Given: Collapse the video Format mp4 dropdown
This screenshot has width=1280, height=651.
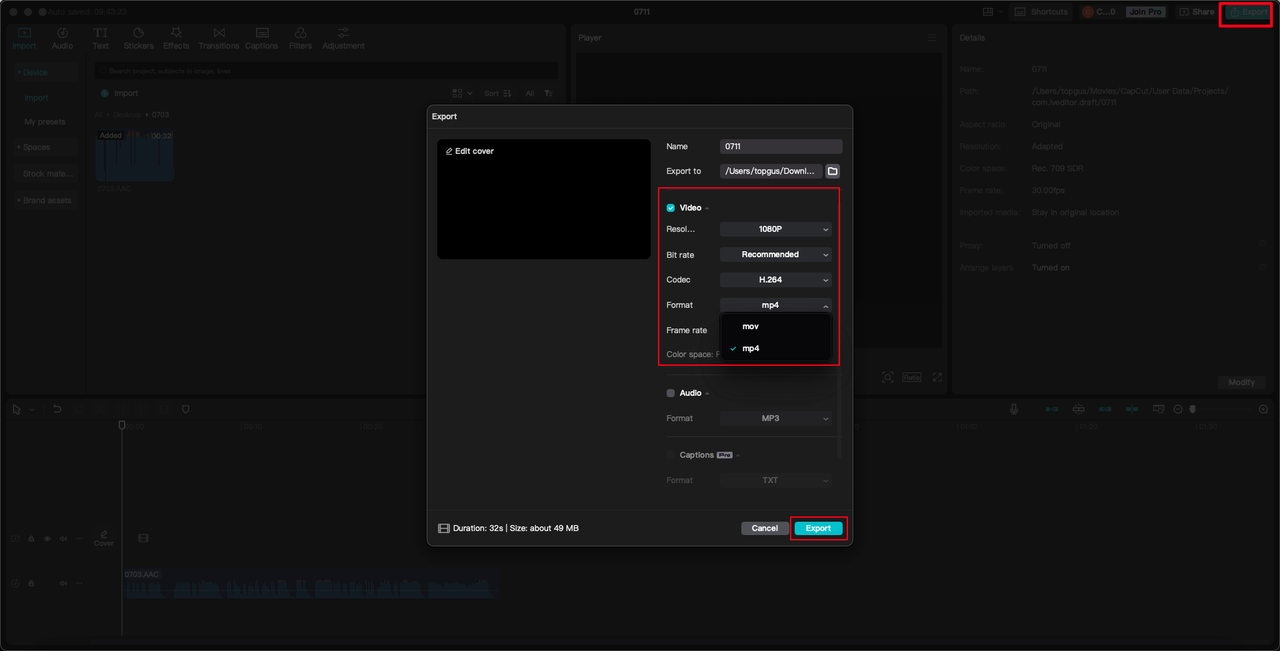Looking at the screenshot, I should click(776, 305).
